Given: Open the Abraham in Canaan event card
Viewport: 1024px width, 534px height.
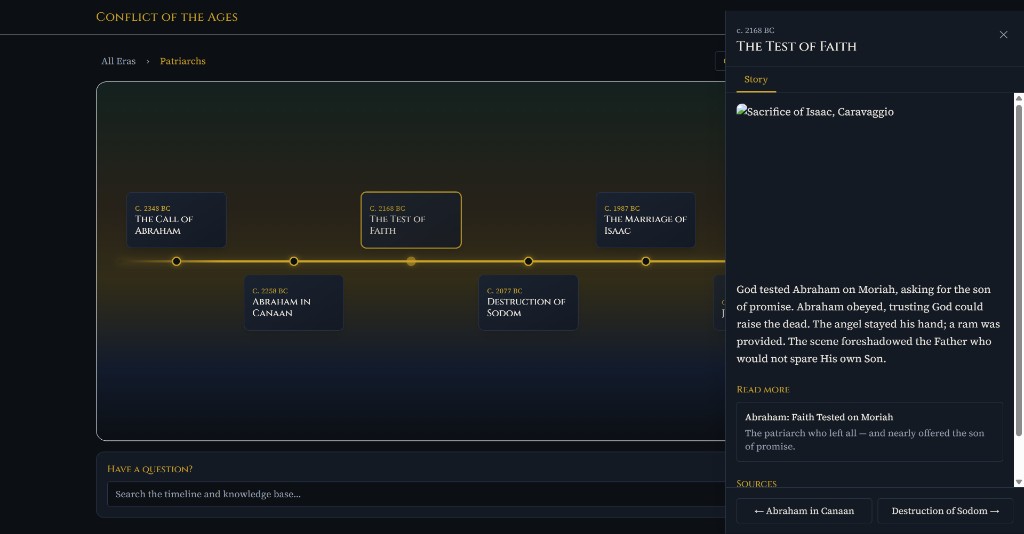Looking at the screenshot, I should pos(294,303).
